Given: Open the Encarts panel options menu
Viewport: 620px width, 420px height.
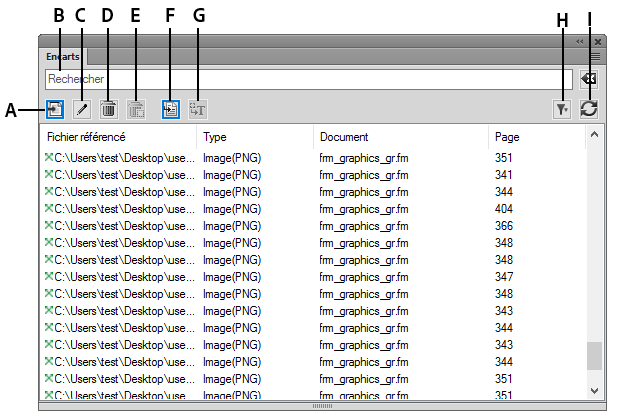Looking at the screenshot, I should (596, 58).
